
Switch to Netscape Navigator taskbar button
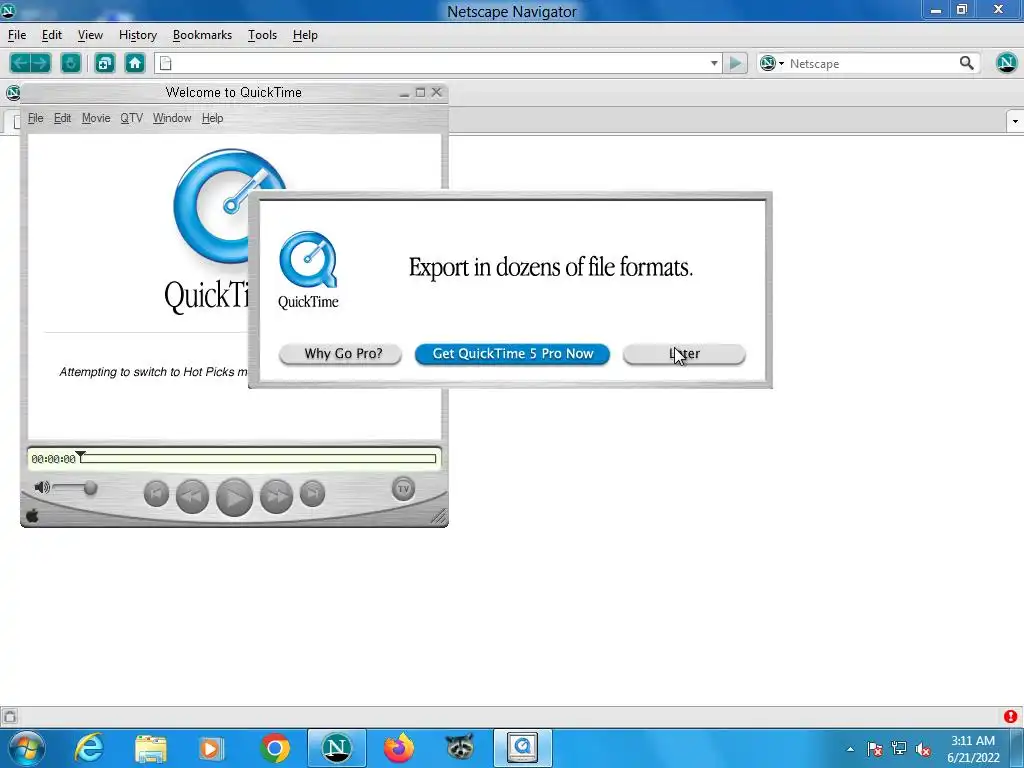336,748
